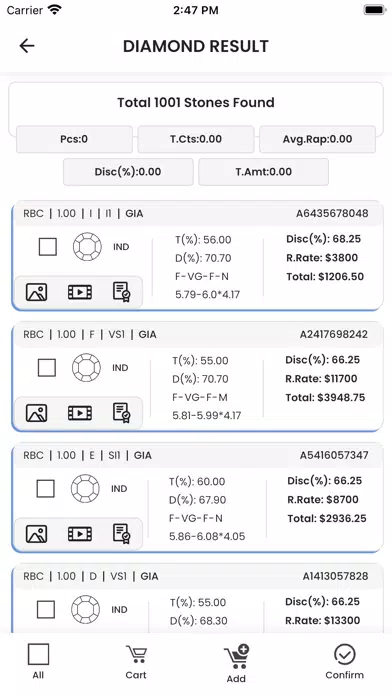Play video for stone A2417698242
Viewport: 392px width, 696px height.
tap(80, 413)
